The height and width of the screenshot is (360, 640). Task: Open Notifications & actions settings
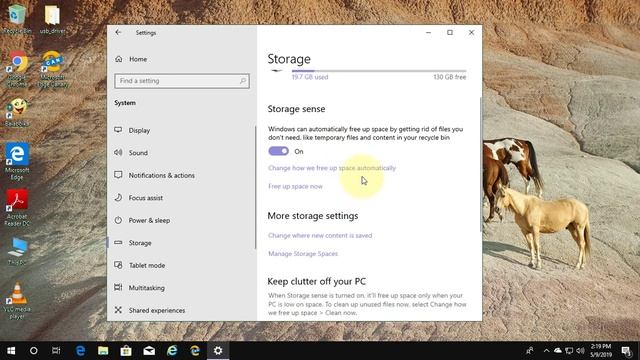162,175
